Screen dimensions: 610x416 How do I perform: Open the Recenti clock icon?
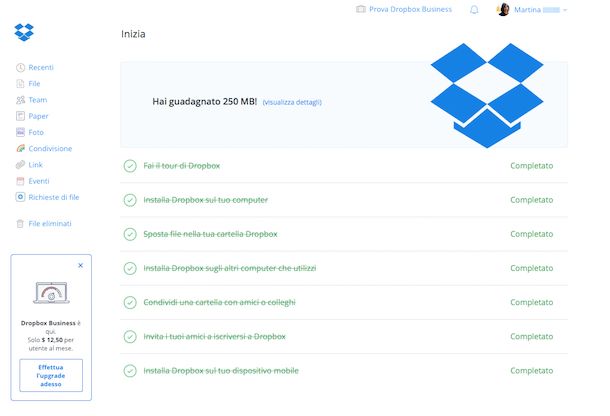21,68
